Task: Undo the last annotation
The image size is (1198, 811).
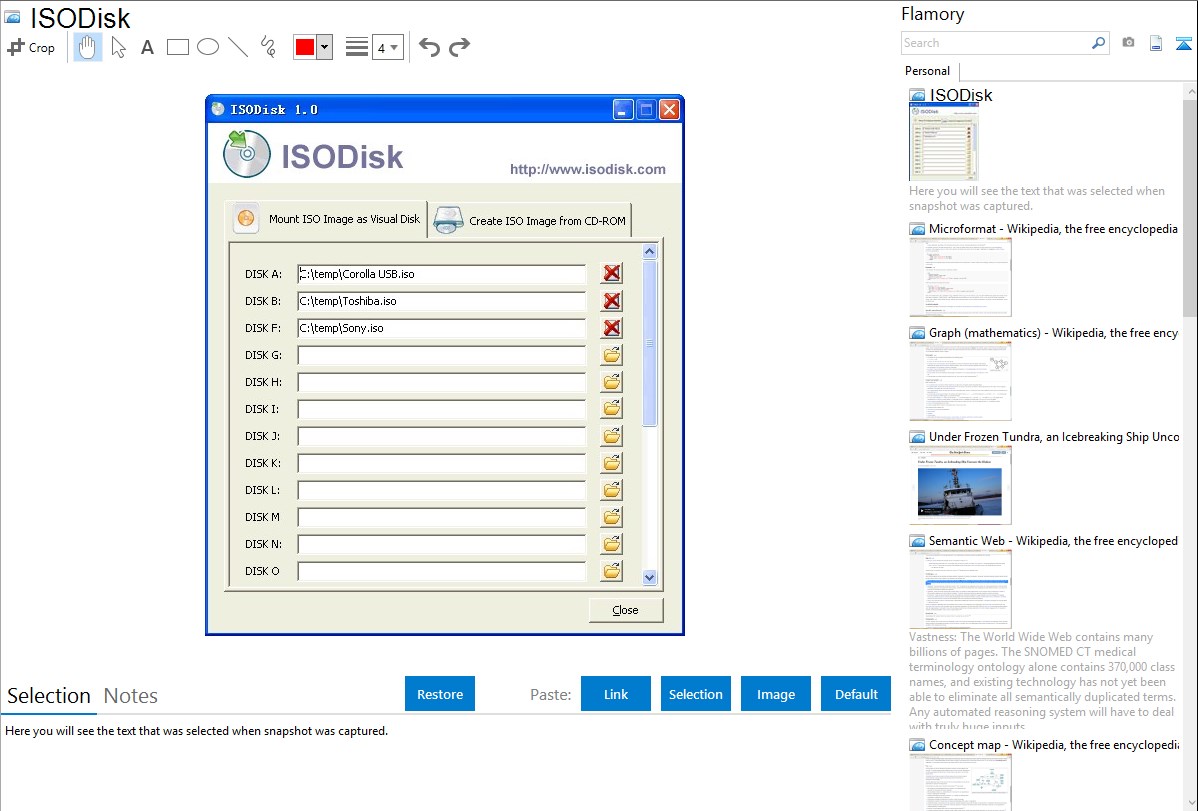Action: [x=429, y=47]
